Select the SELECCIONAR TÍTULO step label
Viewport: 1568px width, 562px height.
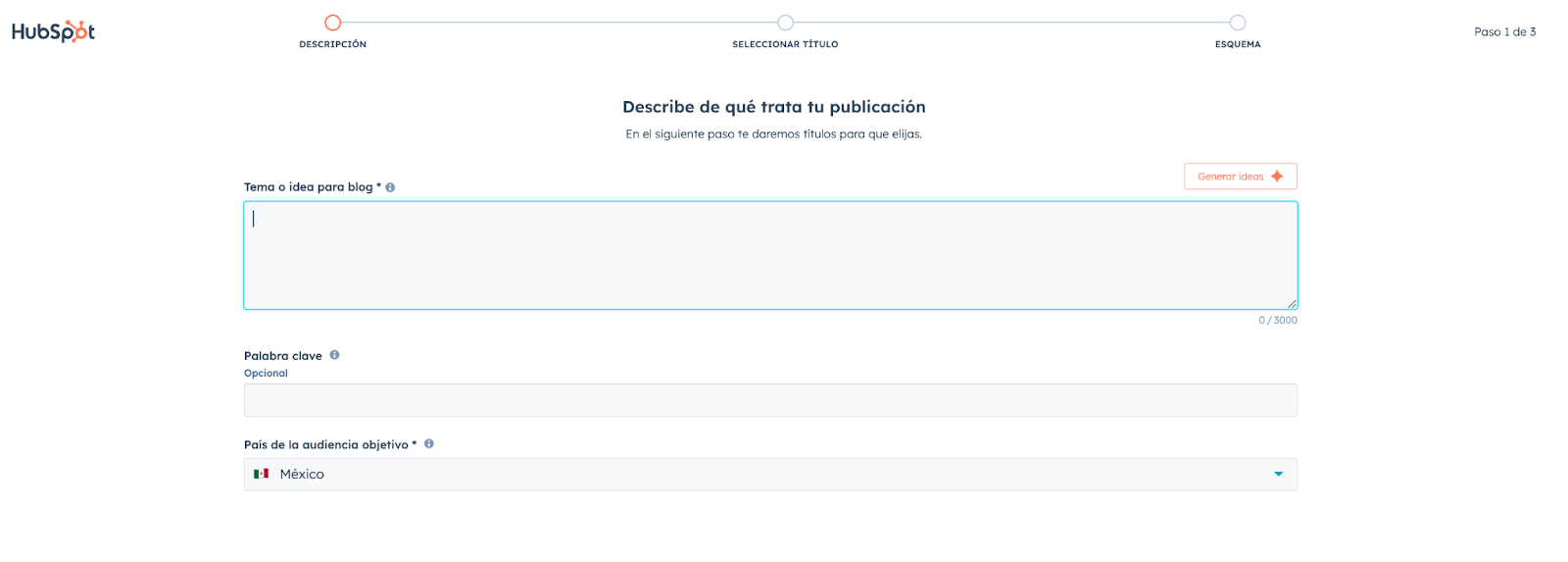click(x=785, y=44)
